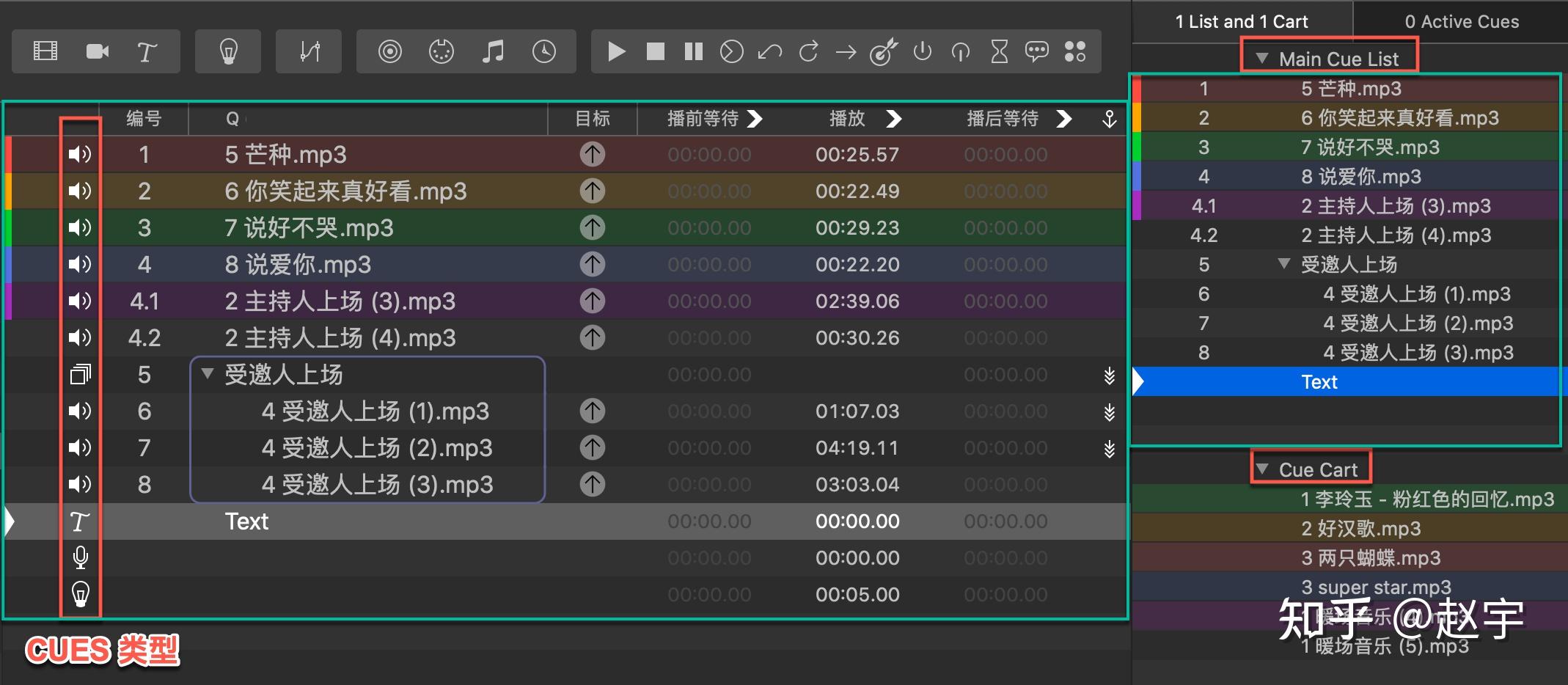
Task: Click the Play cue button
Action: [x=616, y=51]
